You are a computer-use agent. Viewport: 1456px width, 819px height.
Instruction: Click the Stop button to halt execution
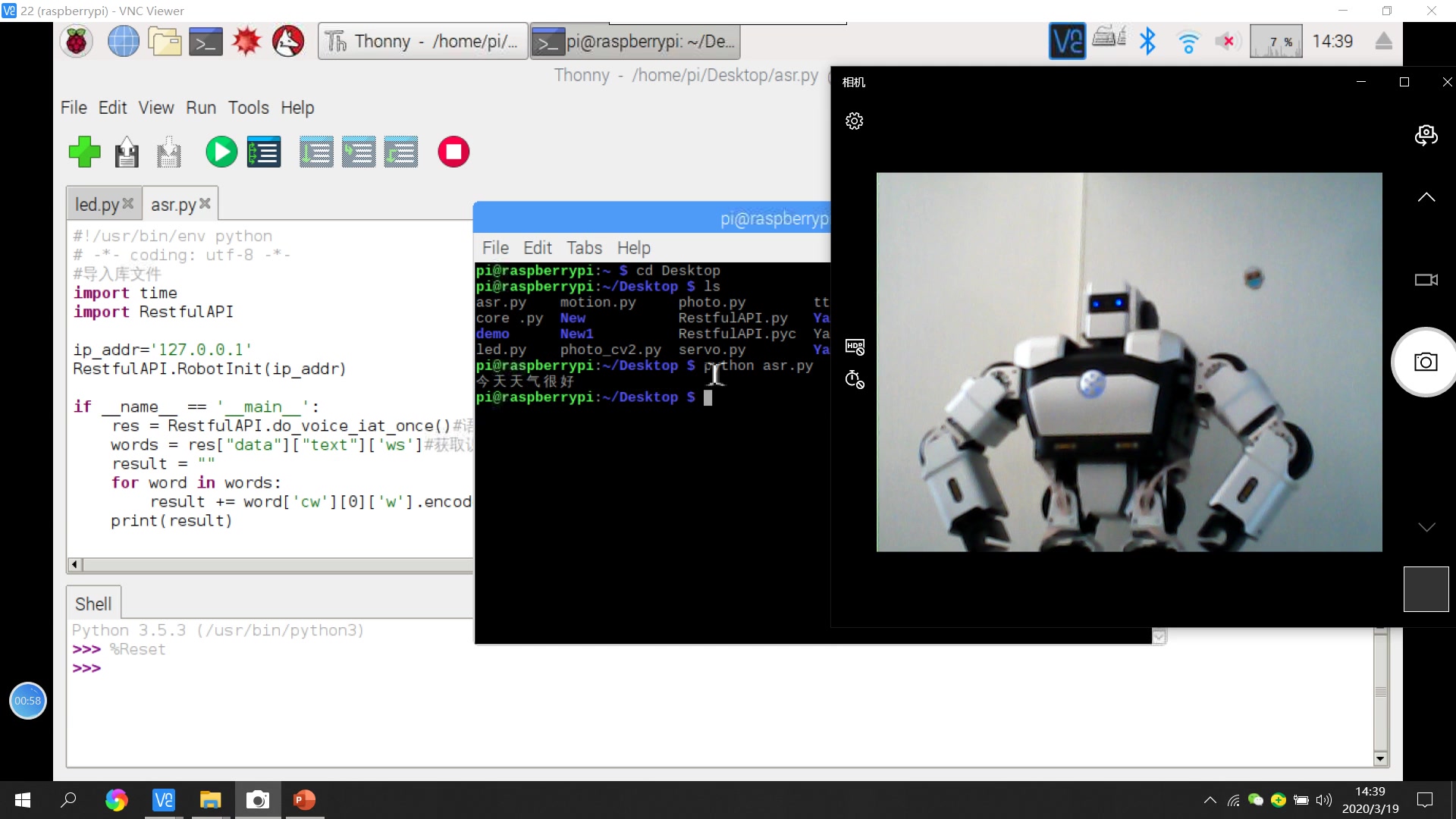(x=452, y=153)
